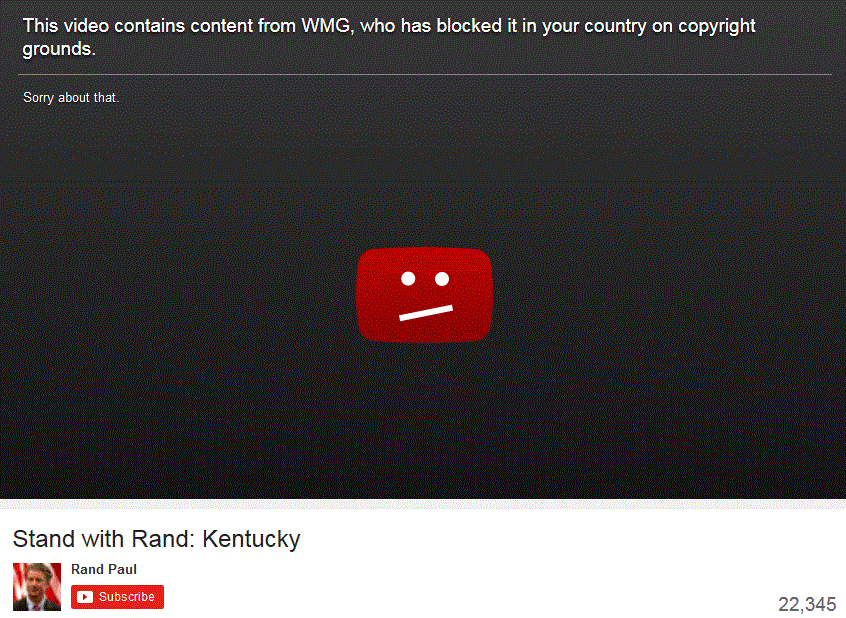Open Rand Paul's profile picture thumbnail

[x=37, y=587]
